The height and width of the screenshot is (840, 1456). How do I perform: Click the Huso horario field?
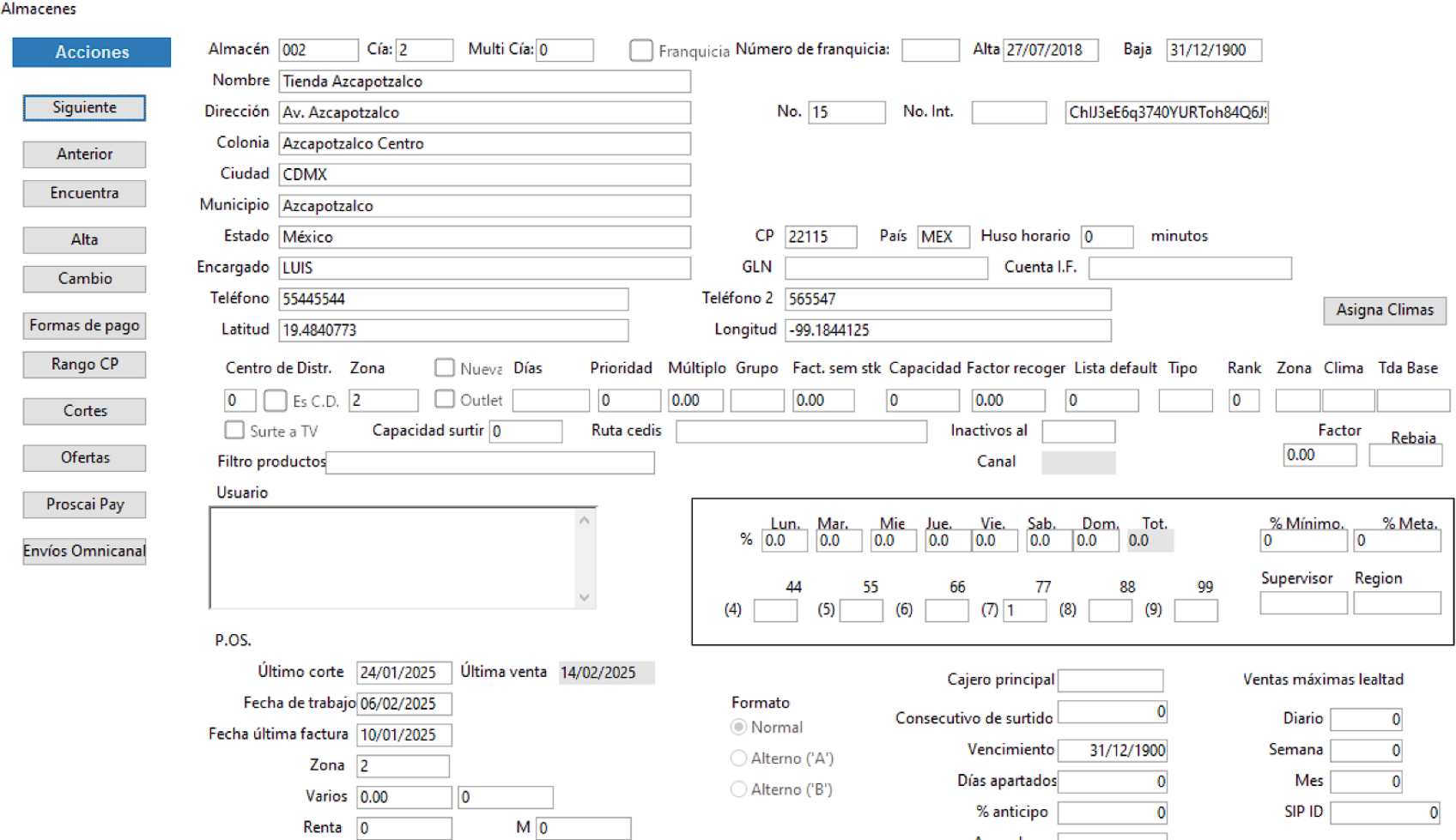coord(1107,237)
